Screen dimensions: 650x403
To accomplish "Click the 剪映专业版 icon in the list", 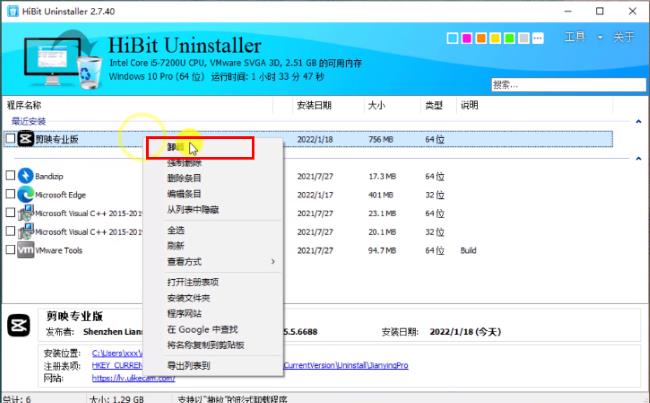I will tap(25, 139).
